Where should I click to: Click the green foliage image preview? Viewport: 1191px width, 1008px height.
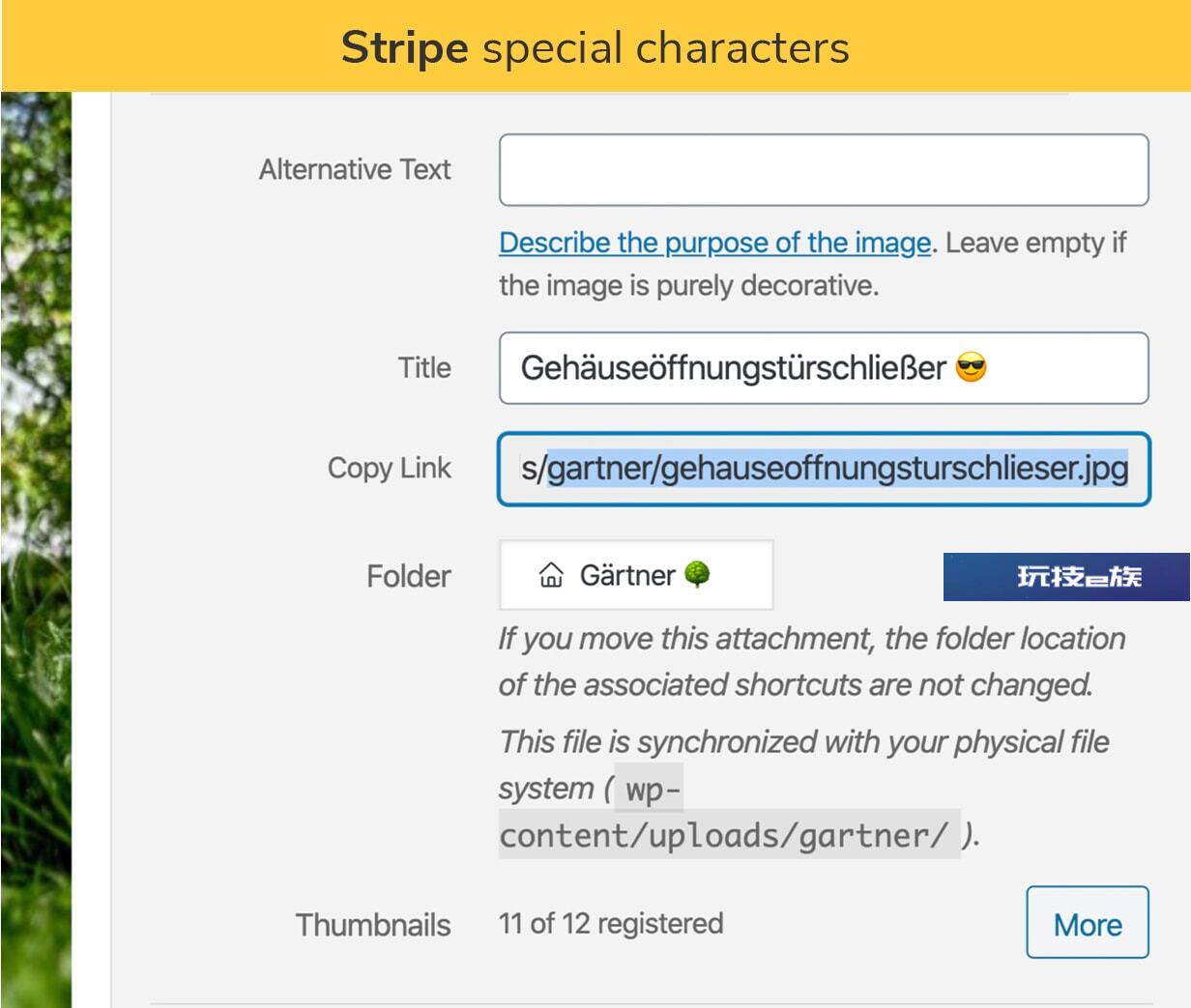pyautogui.click(x=36, y=549)
